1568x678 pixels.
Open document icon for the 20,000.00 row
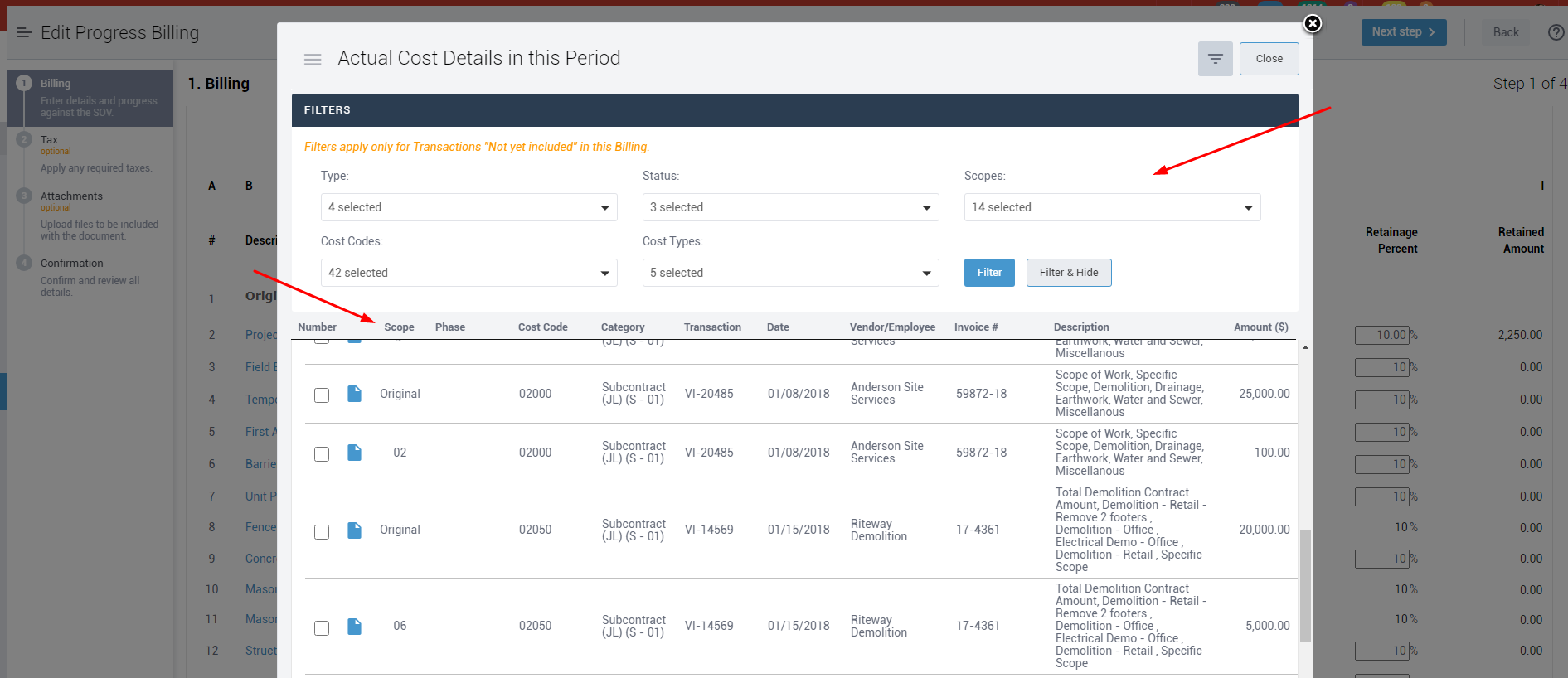click(354, 530)
